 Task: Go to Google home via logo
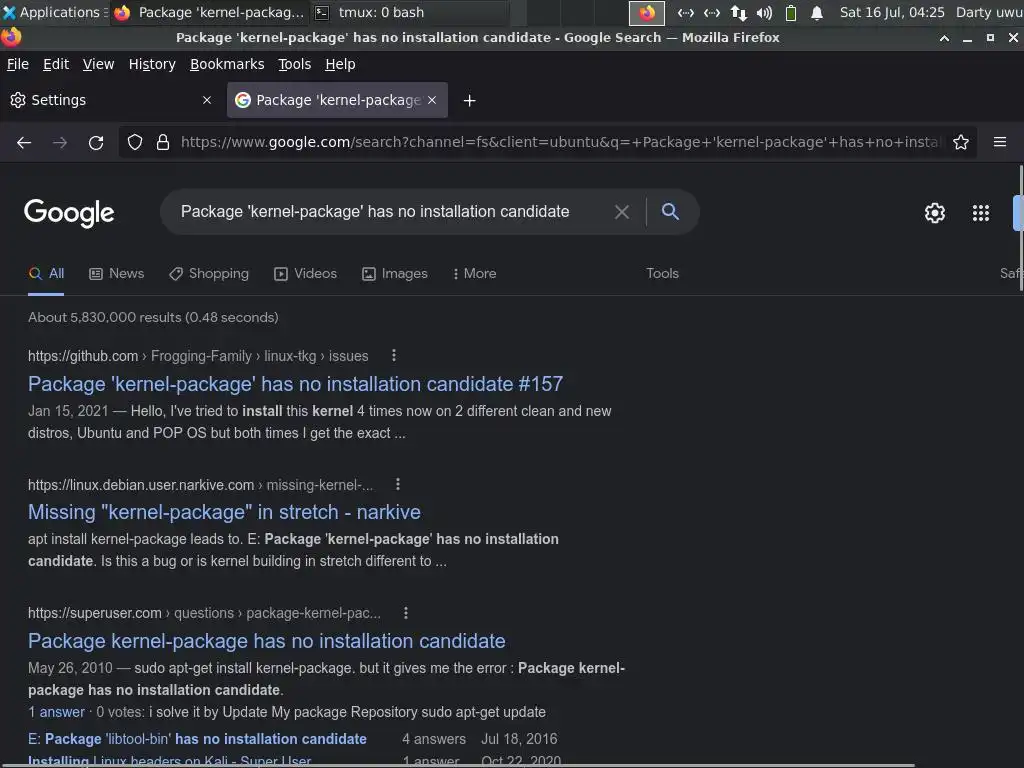pos(69,213)
